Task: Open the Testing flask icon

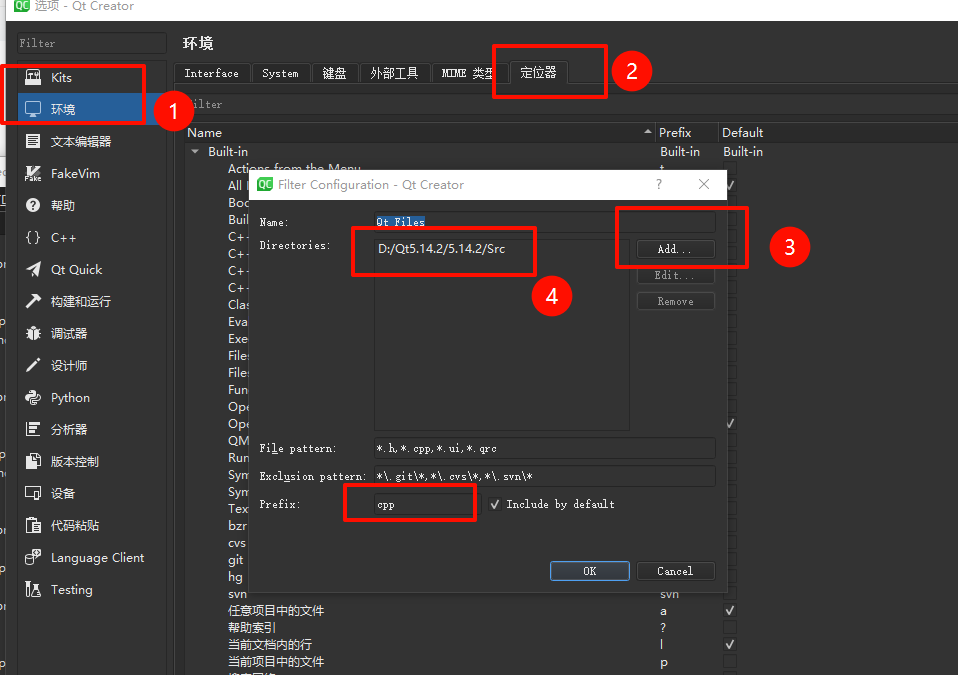Action: coord(33,589)
